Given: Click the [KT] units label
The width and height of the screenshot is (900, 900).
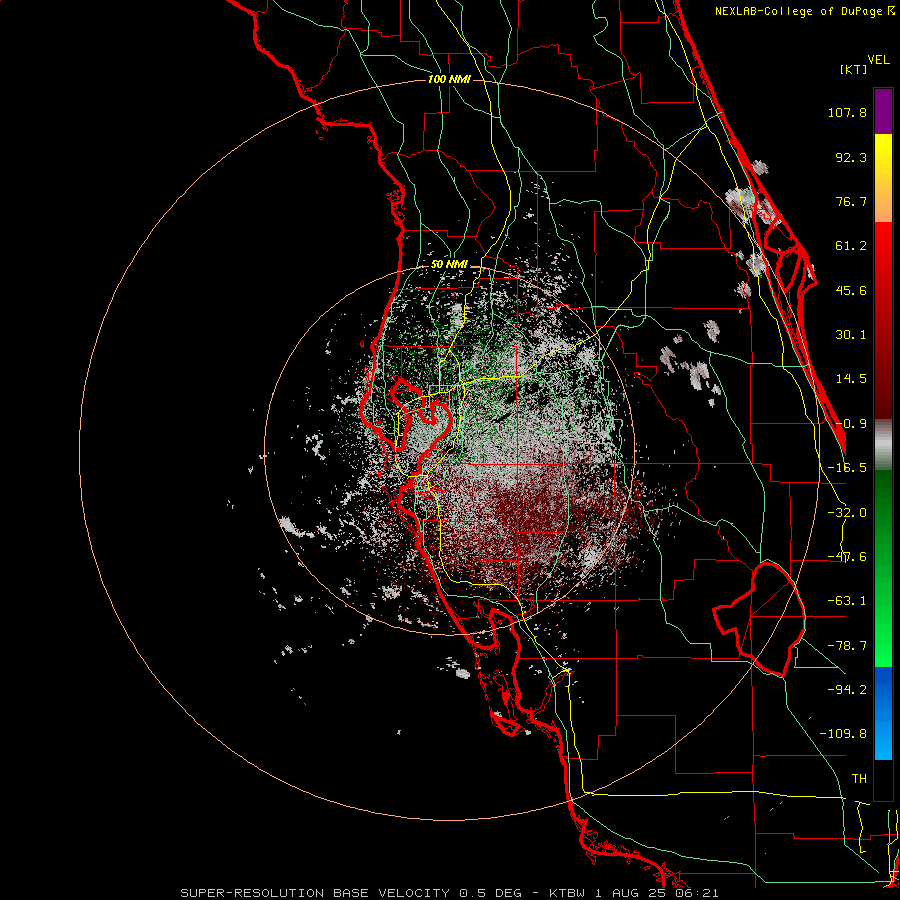Looking at the screenshot, I should (x=854, y=69).
